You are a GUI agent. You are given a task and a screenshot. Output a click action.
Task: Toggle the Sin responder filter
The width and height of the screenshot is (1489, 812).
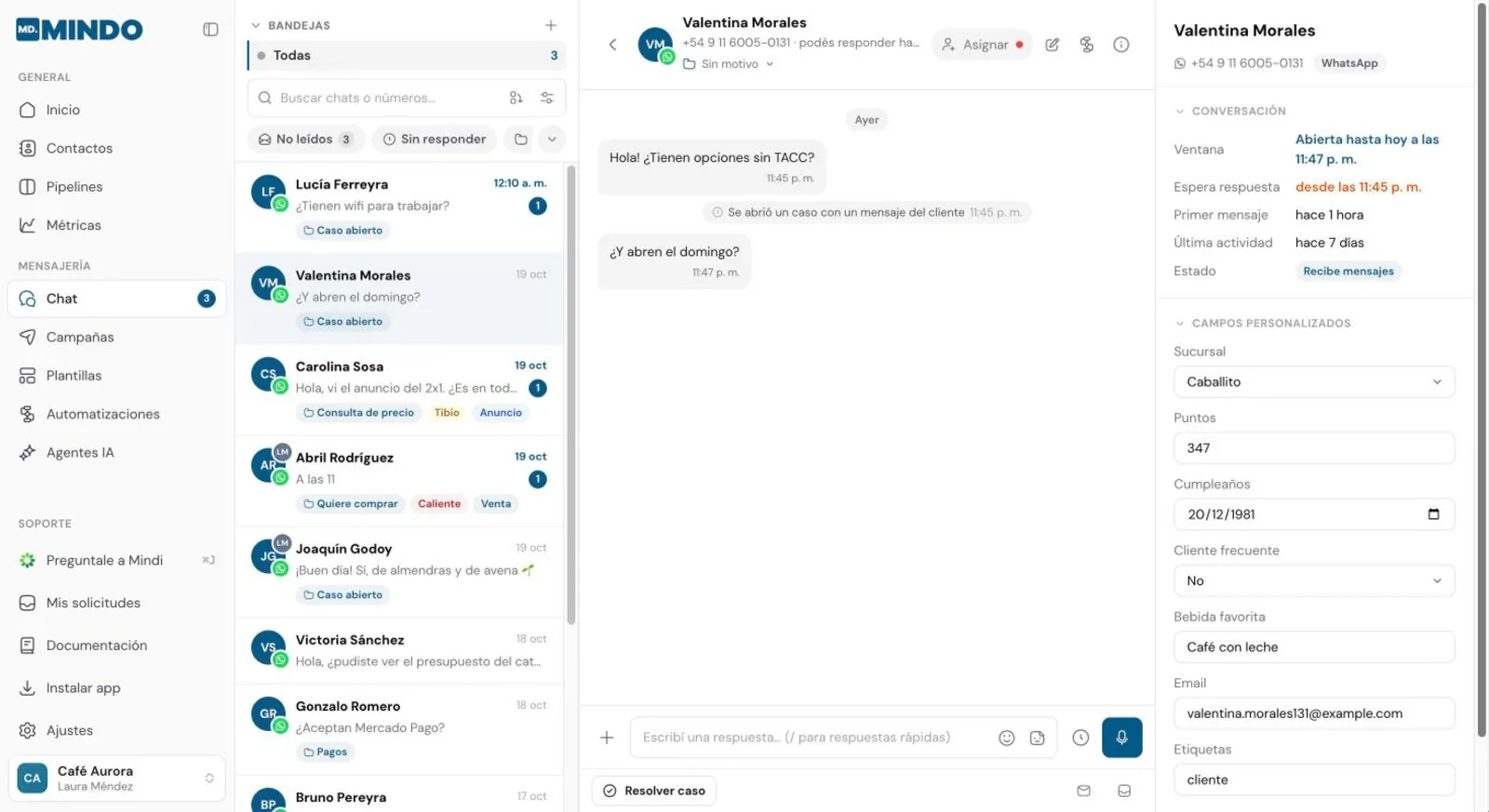click(x=435, y=140)
